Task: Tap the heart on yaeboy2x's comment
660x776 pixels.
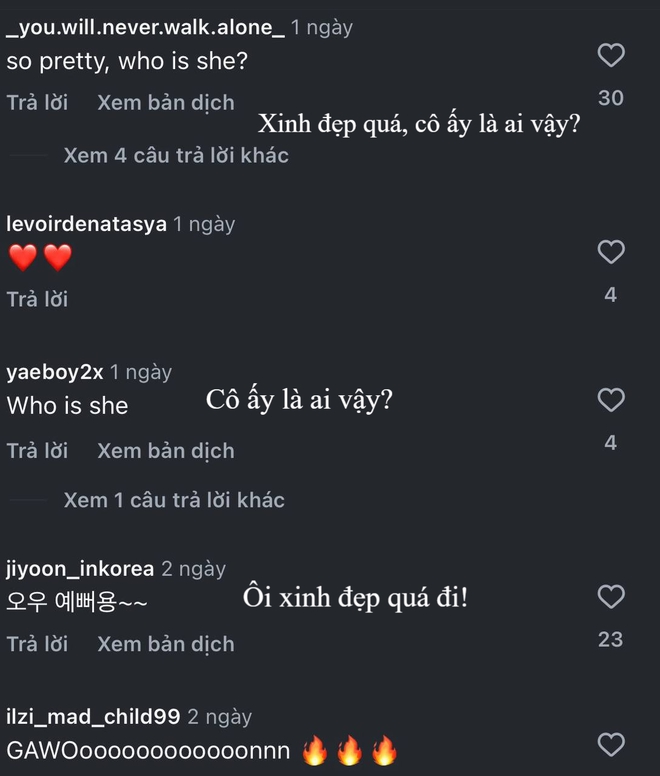Action: [x=610, y=401]
